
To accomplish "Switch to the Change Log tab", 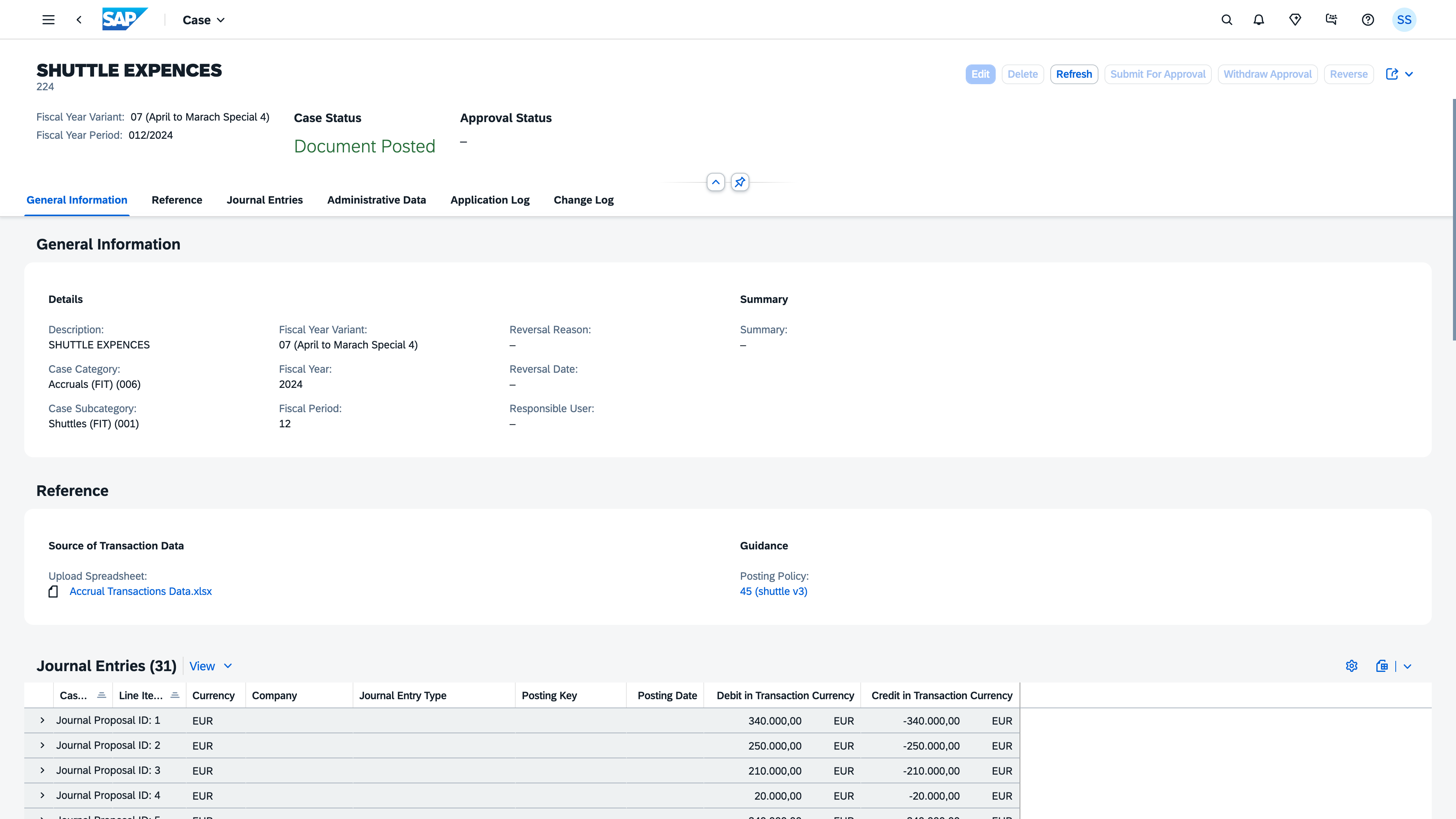I will 583,200.
